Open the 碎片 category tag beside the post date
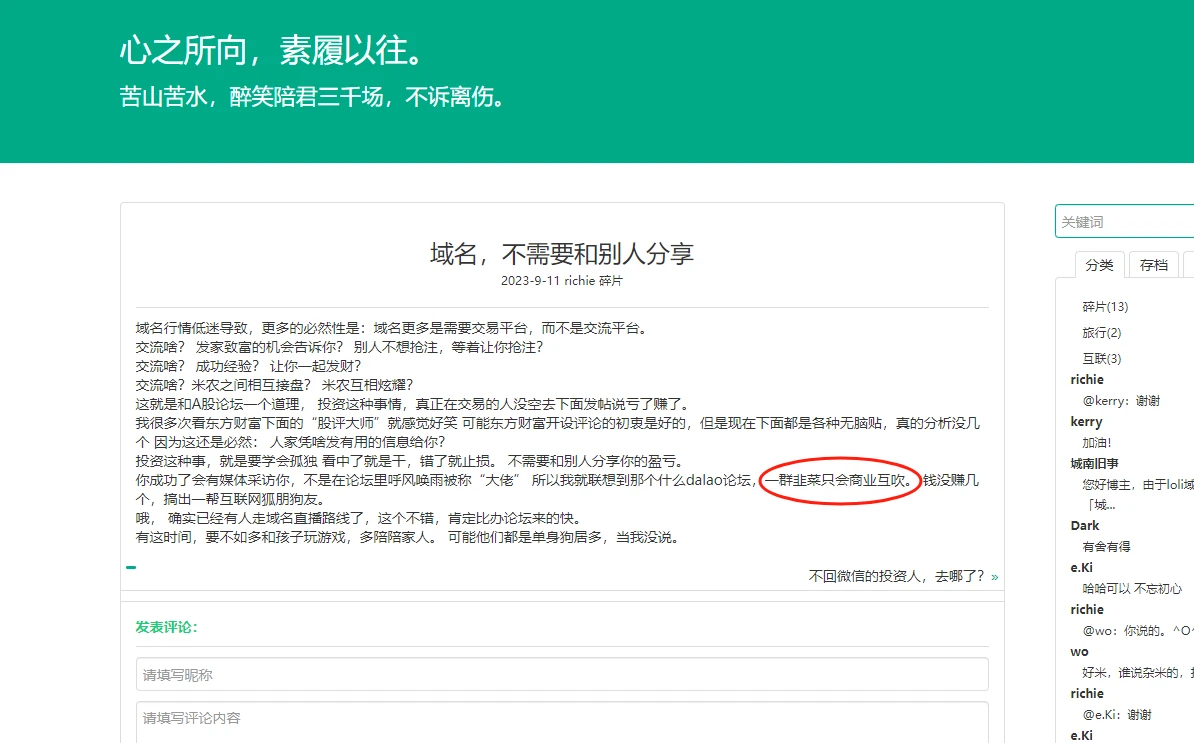The width and height of the screenshot is (1194, 743). tap(610, 281)
